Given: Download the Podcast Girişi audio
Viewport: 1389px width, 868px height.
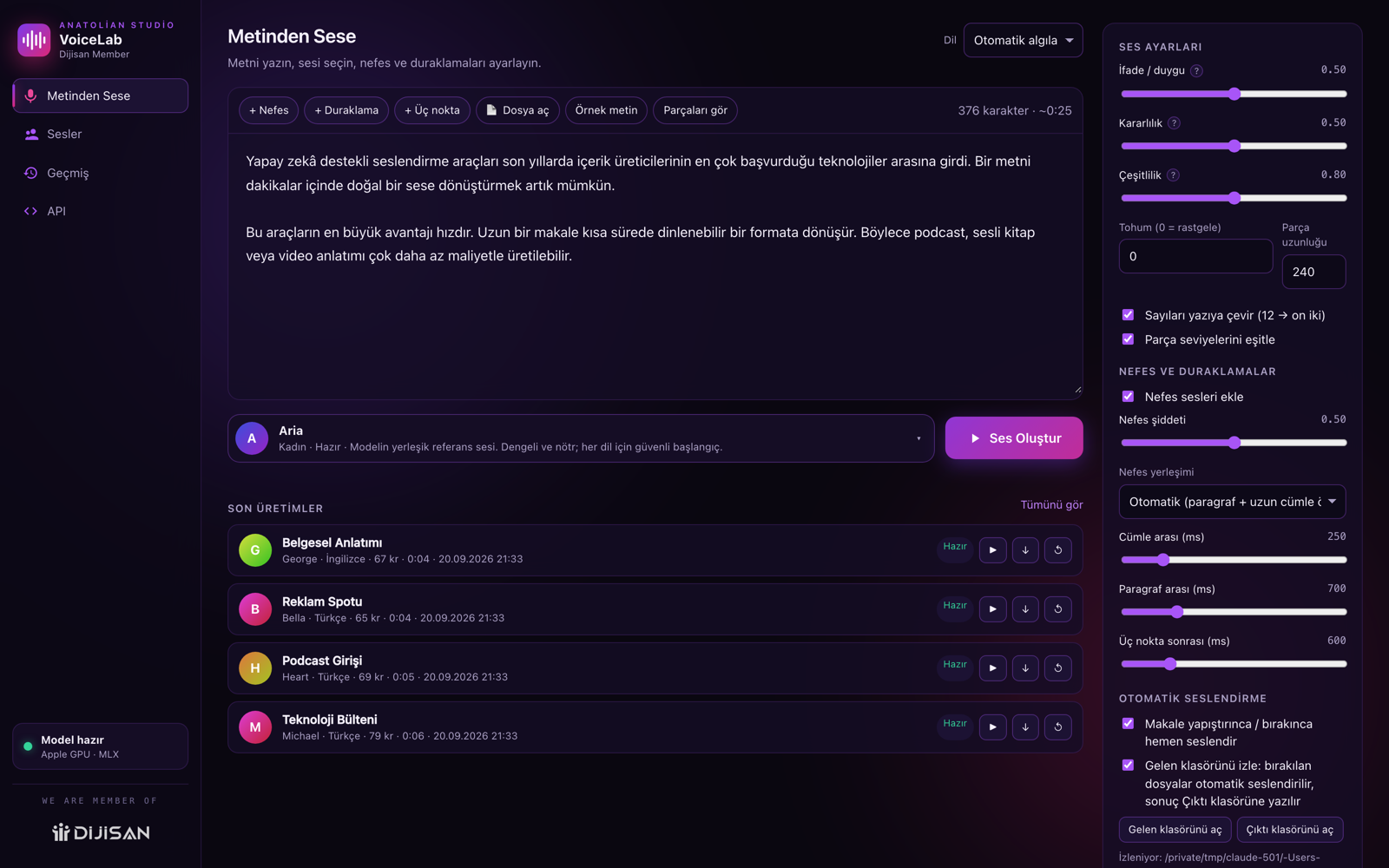Looking at the screenshot, I should pyautogui.click(x=1025, y=668).
